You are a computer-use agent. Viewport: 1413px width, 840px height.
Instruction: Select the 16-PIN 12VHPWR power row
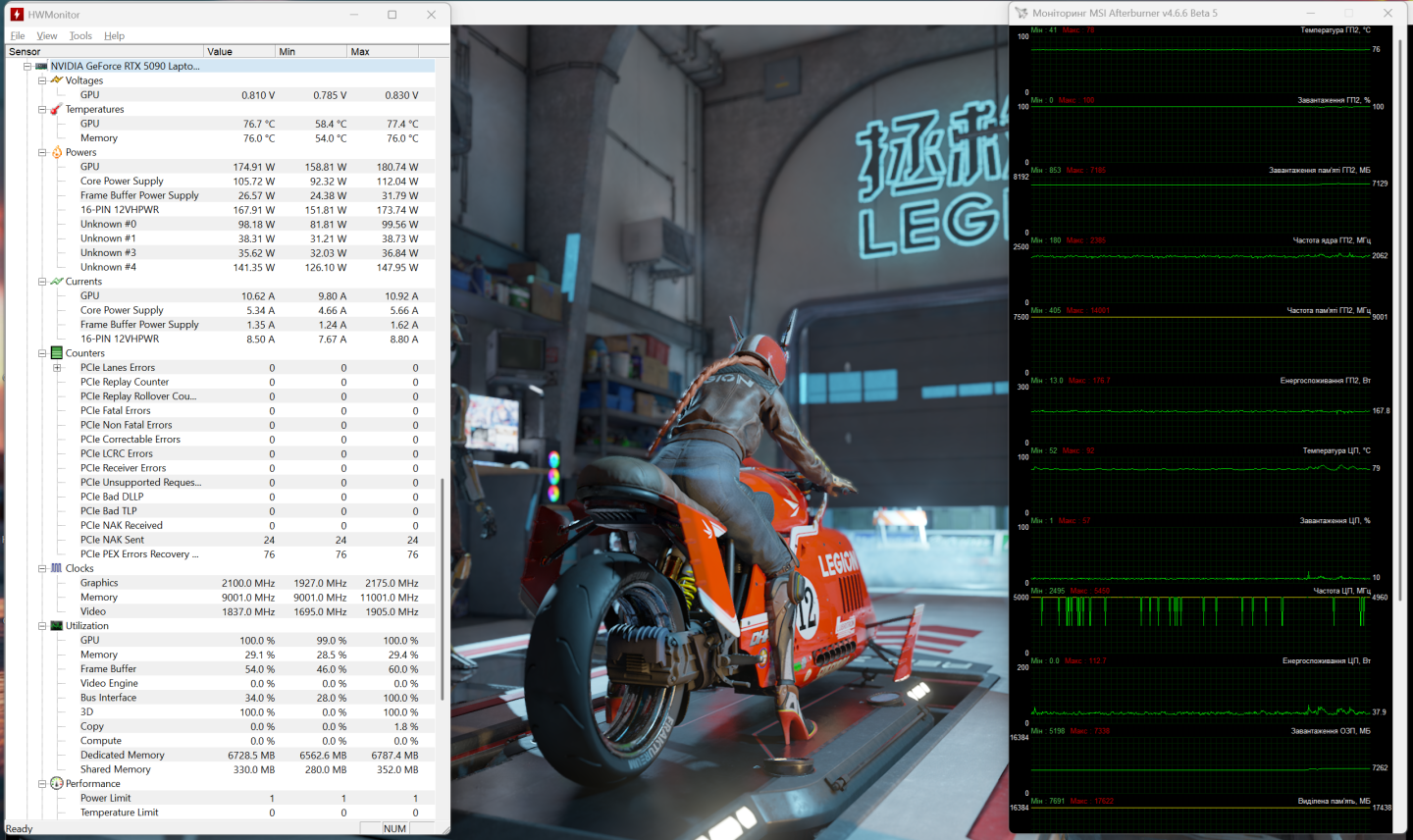[120, 210]
